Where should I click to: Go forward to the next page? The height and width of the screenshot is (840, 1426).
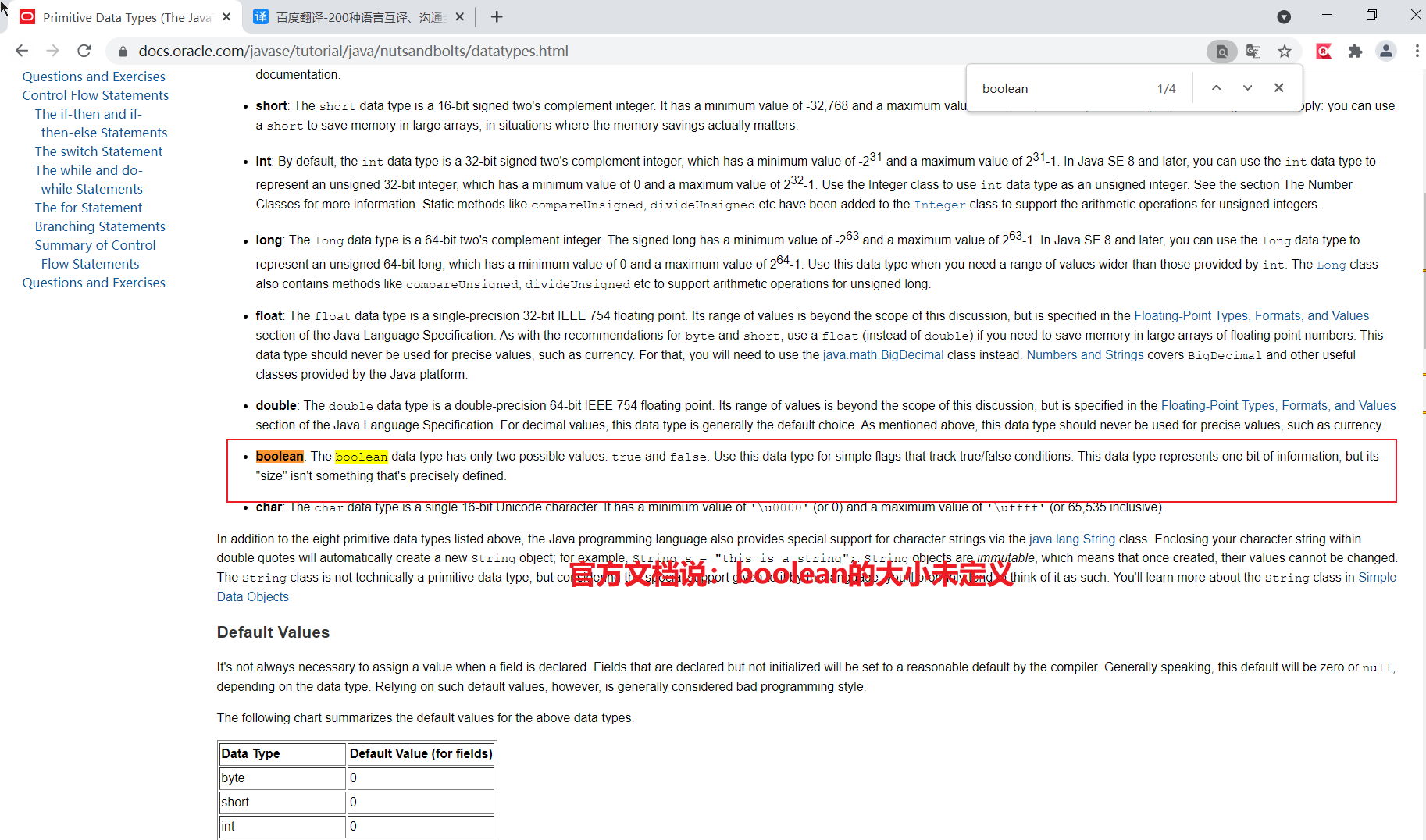(52, 51)
